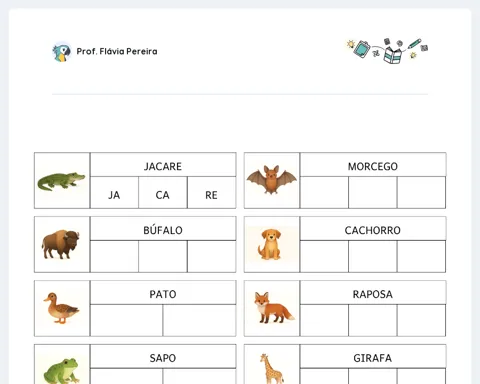Click the JACARE word cell
The height and width of the screenshot is (384, 480).
163,165
